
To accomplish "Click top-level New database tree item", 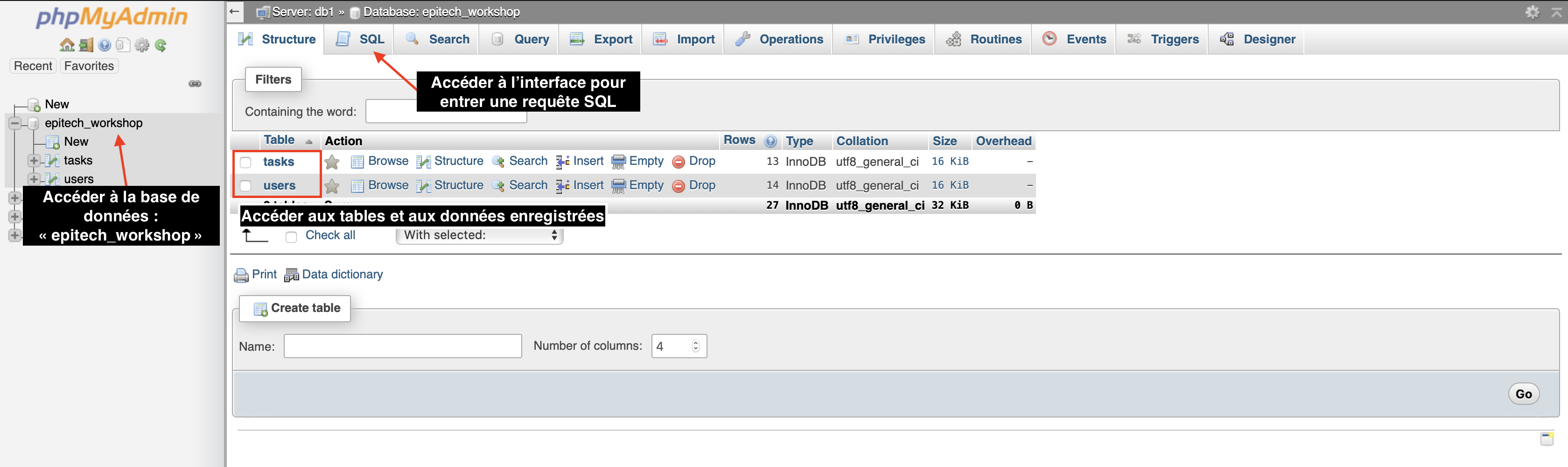I will pos(56,104).
